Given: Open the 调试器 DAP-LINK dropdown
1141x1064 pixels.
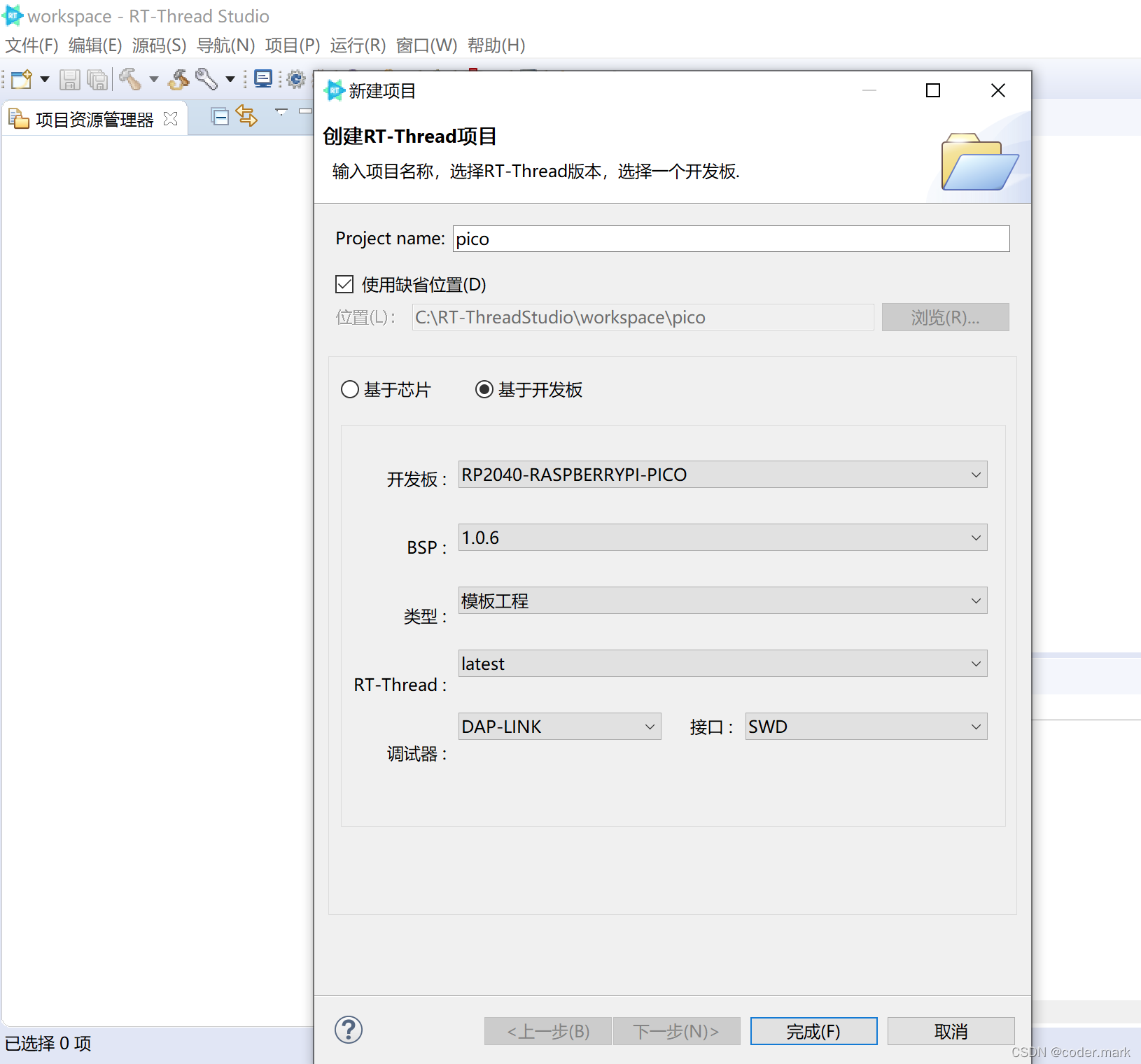Looking at the screenshot, I should 559,727.
